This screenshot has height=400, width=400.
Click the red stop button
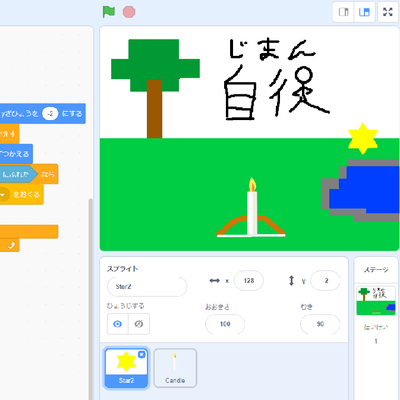(x=129, y=12)
